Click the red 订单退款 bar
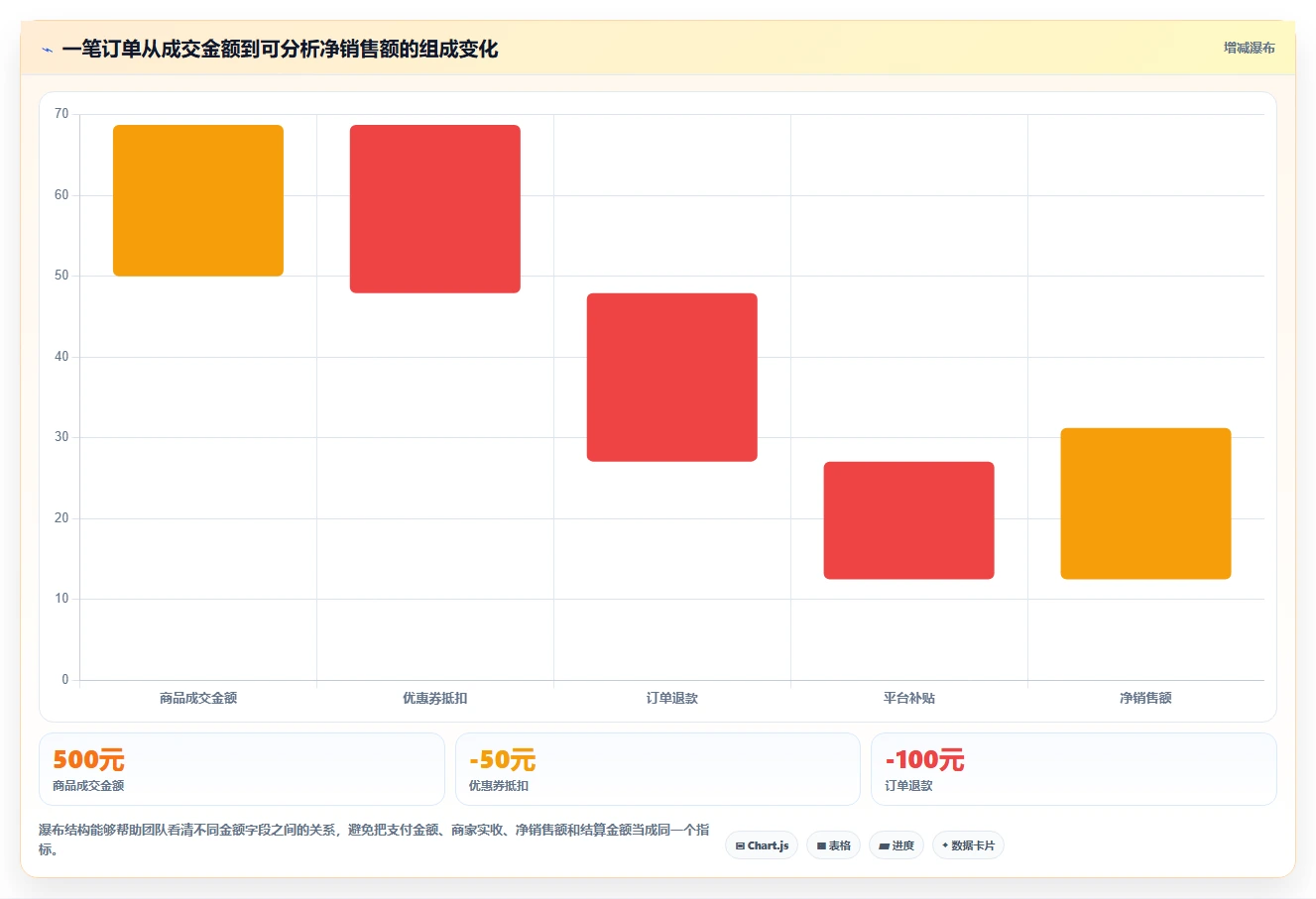The height and width of the screenshot is (899, 1316). 672,378
